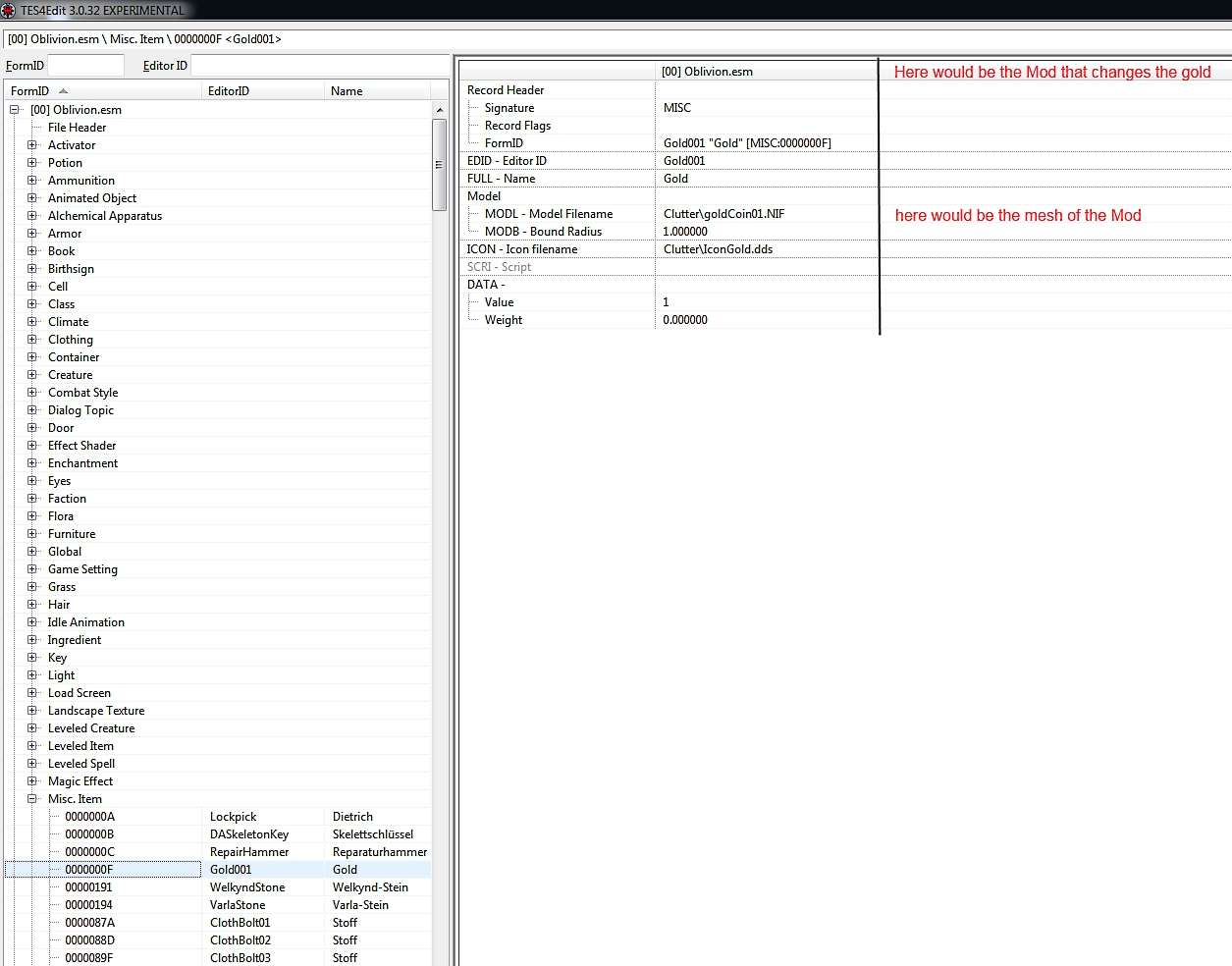Click the Weight value 0.000000
Image resolution: width=1232 pixels, height=966 pixels.
click(x=685, y=320)
